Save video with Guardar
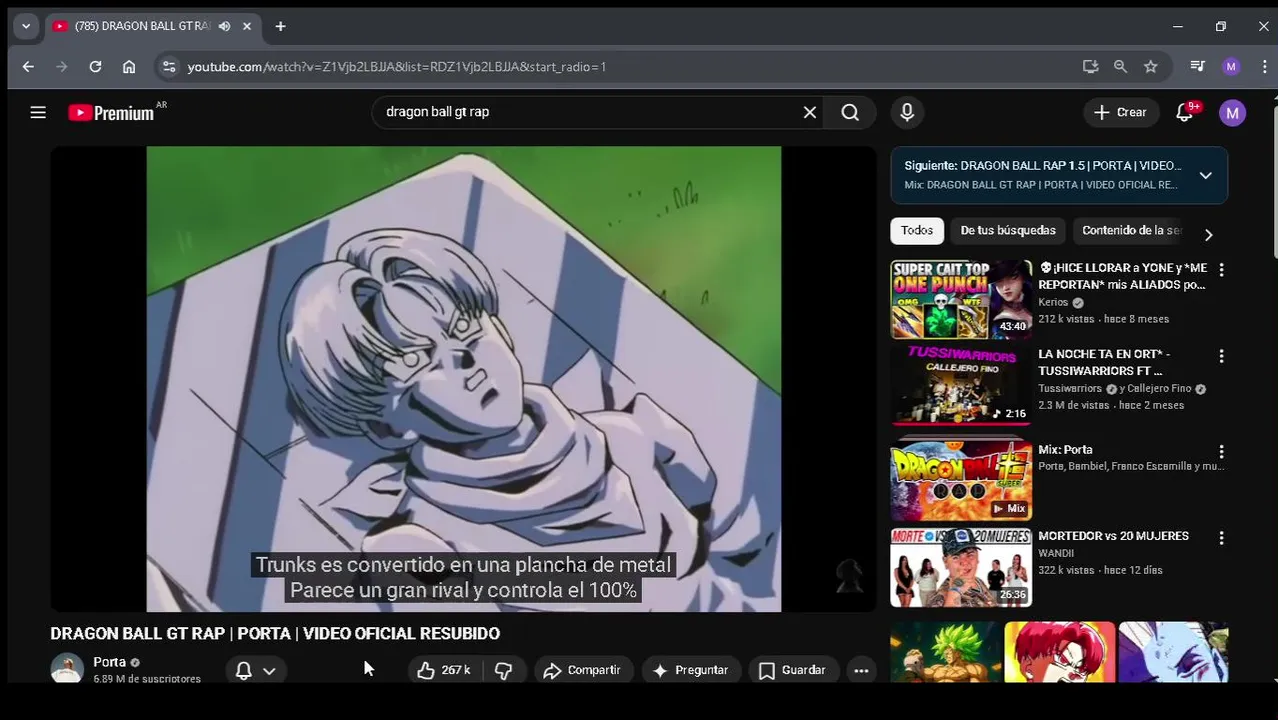 tap(792, 670)
